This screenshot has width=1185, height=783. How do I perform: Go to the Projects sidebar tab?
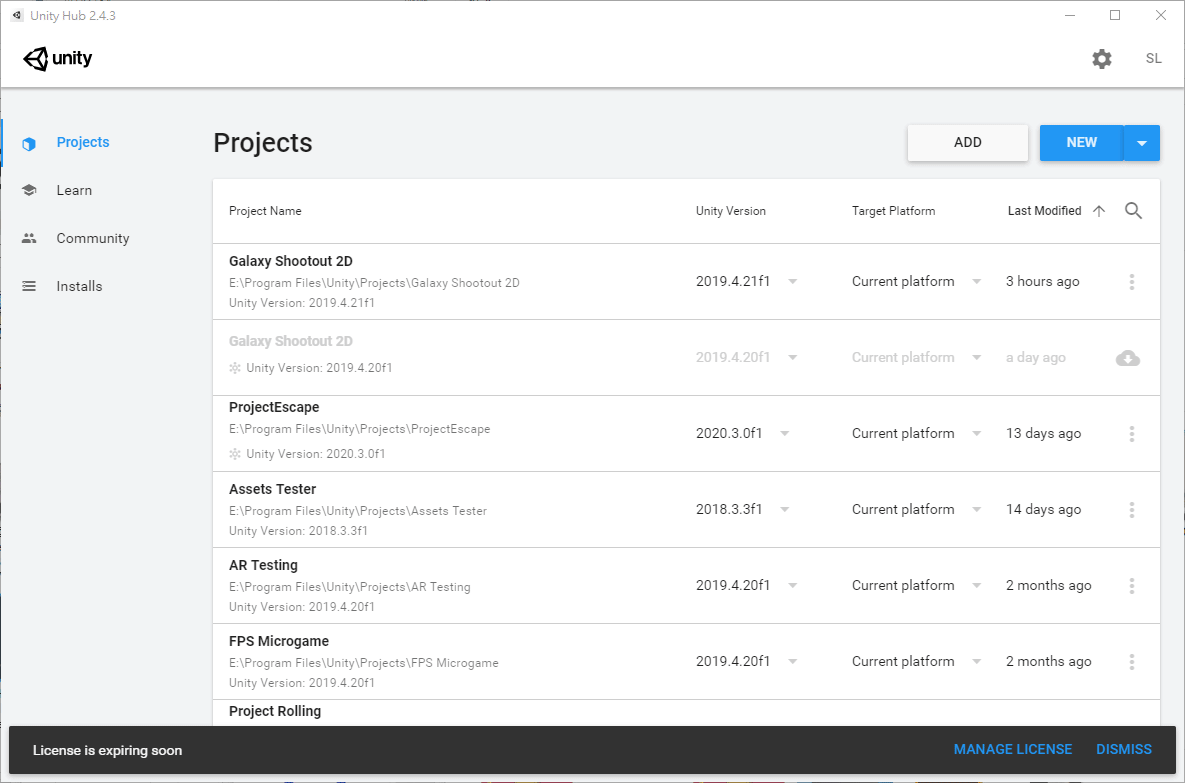pyautogui.click(x=83, y=142)
